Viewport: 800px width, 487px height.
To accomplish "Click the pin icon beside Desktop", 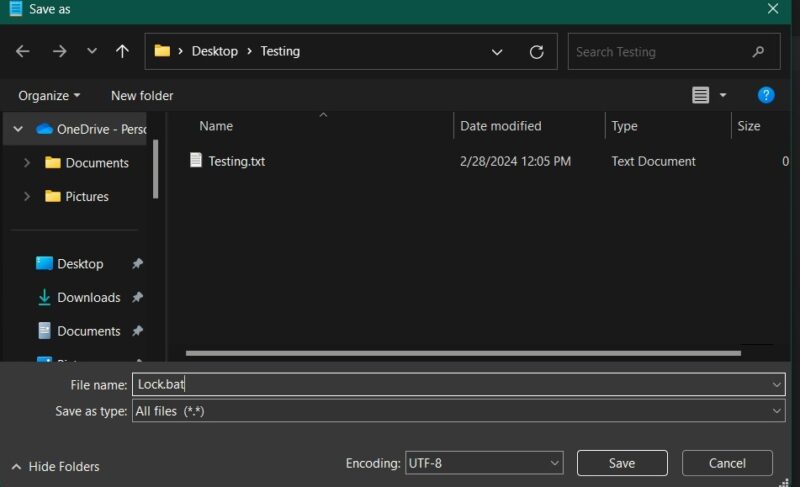I will click(x=137, y=264).
